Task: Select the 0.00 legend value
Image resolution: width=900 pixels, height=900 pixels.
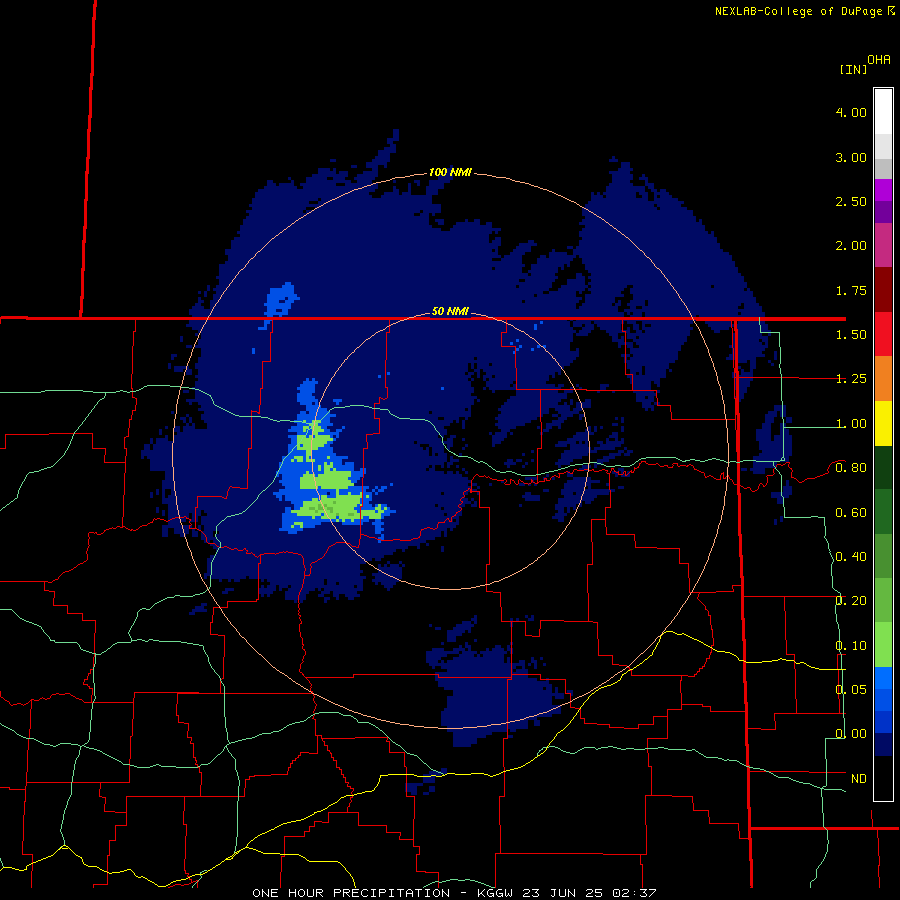Action: point(851,734)
